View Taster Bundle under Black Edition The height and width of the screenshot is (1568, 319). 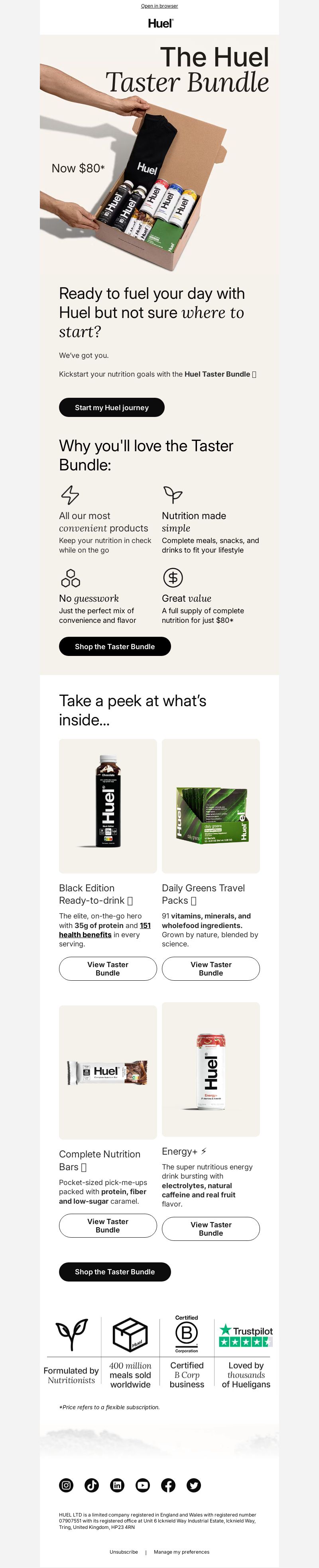[x=108, y=968]
